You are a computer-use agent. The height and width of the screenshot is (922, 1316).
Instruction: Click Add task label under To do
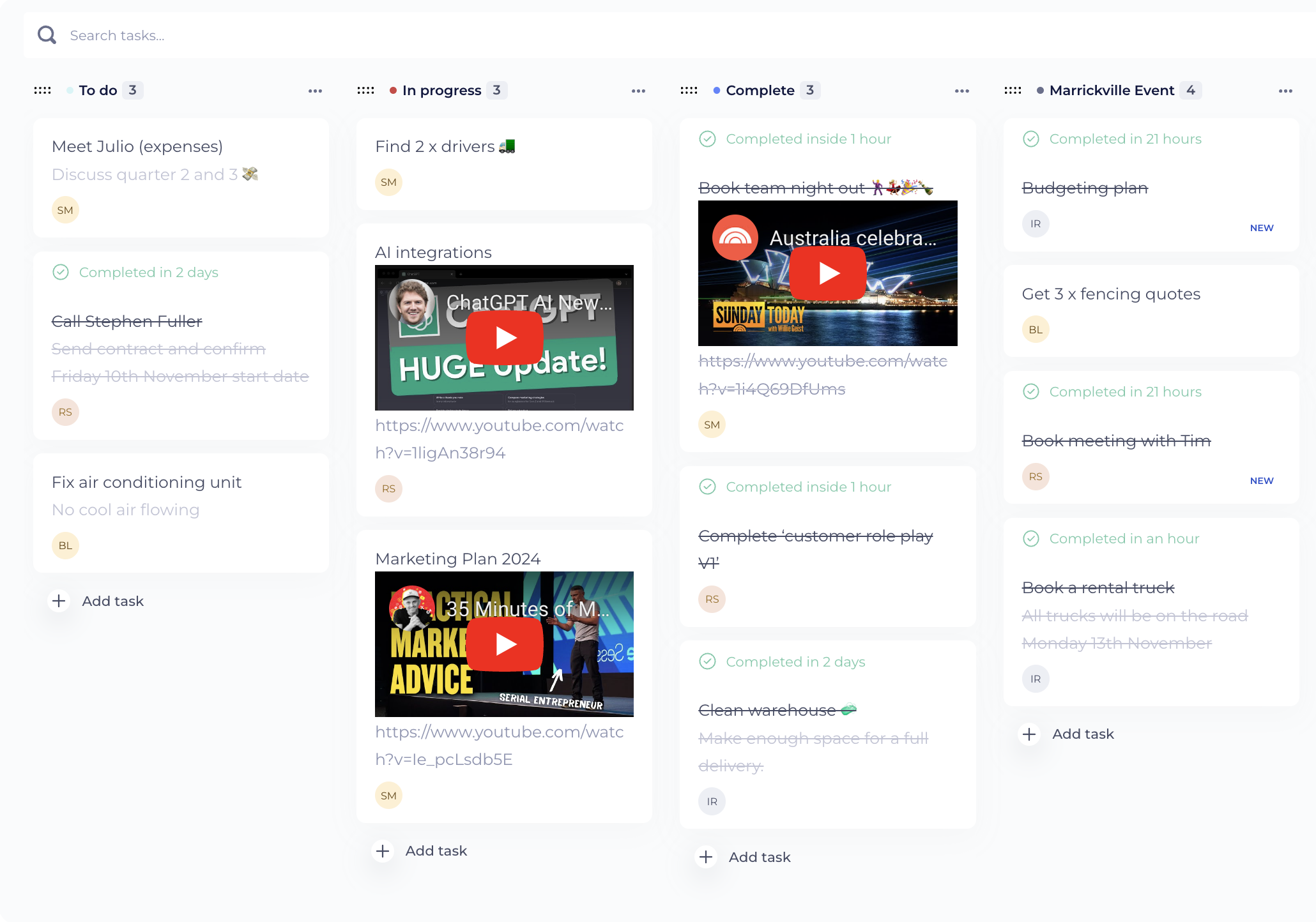[112, 601]
